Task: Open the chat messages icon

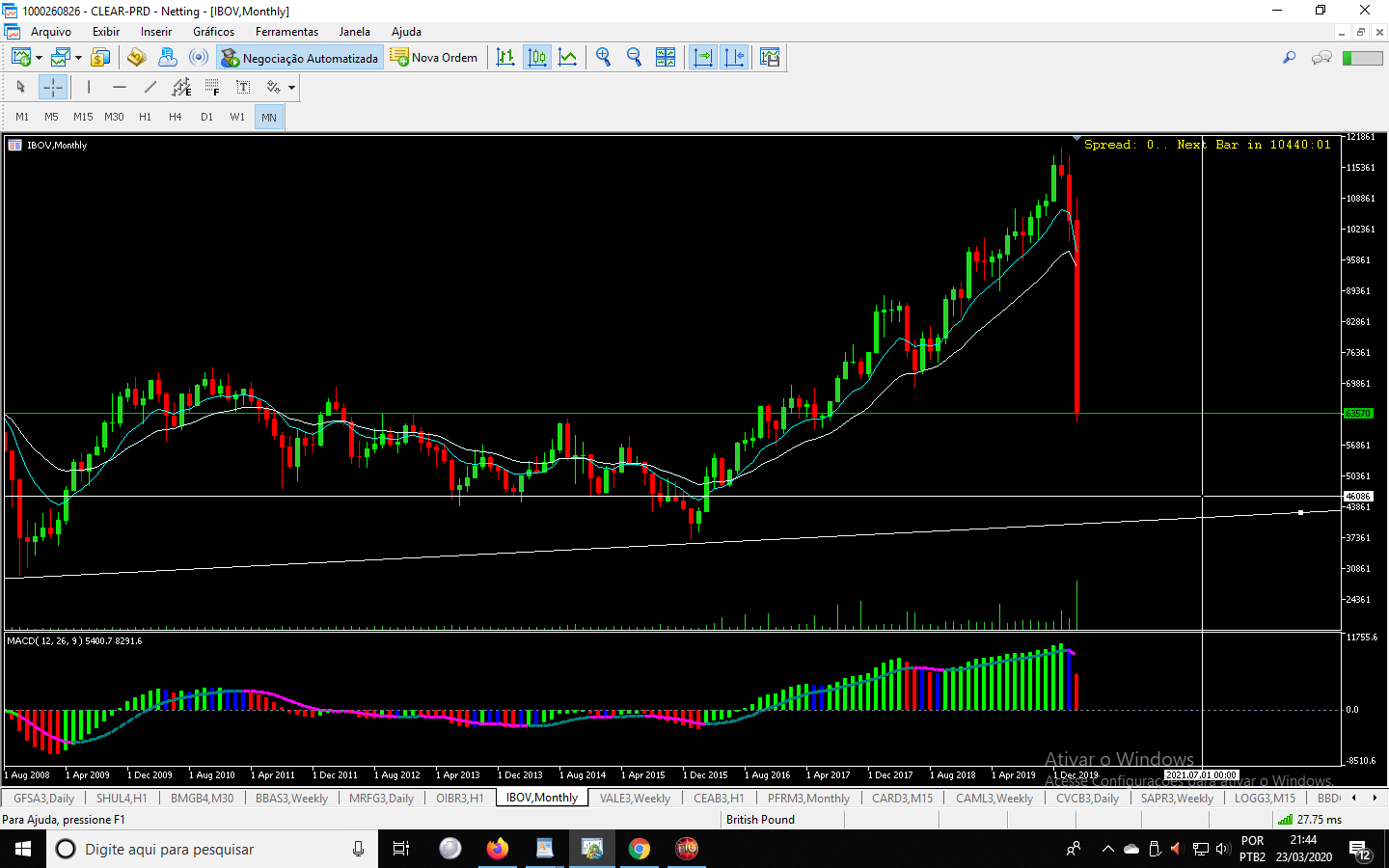Action: [x=1321, y=58]
